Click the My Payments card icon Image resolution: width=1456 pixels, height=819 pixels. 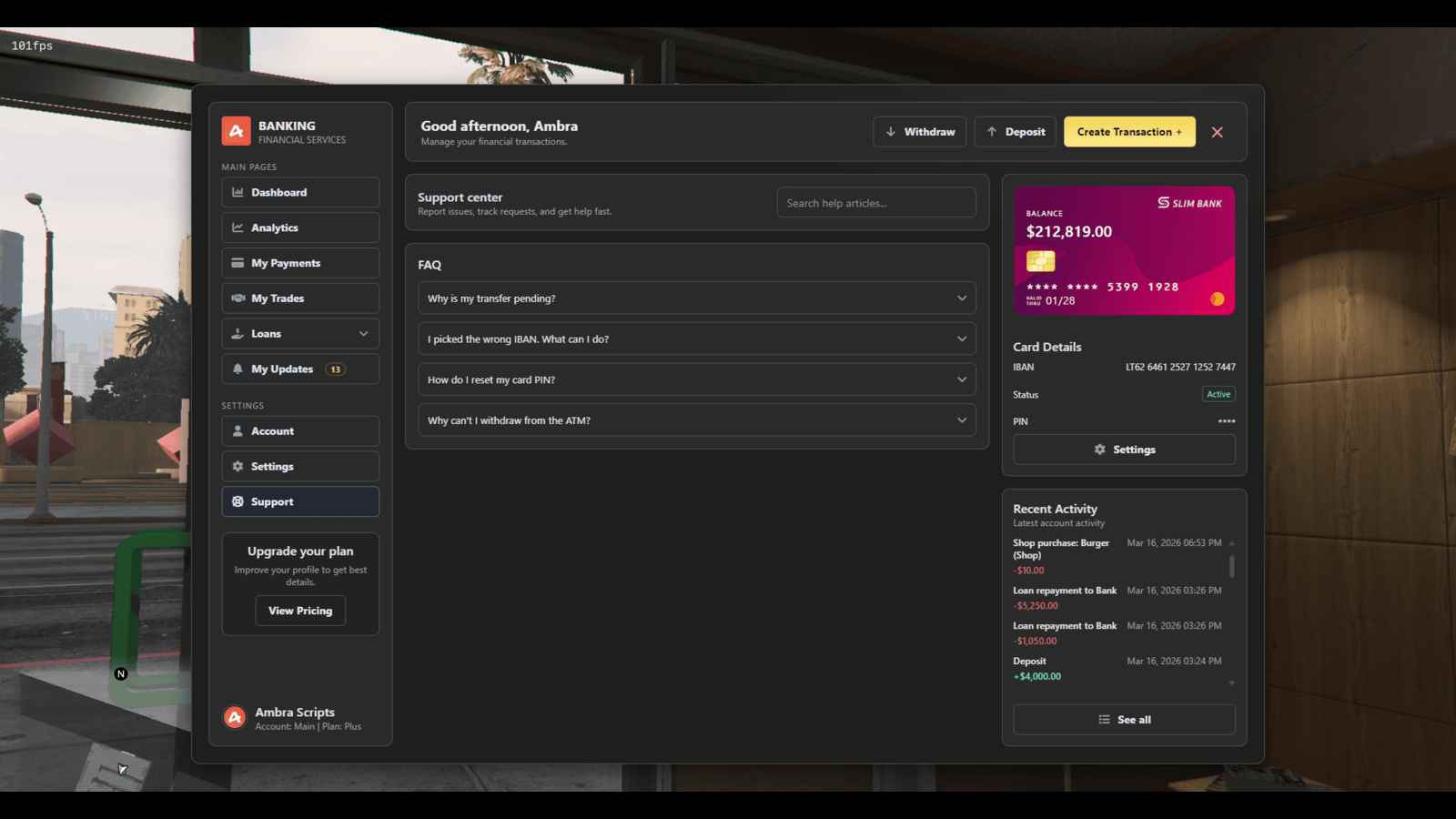238,263
